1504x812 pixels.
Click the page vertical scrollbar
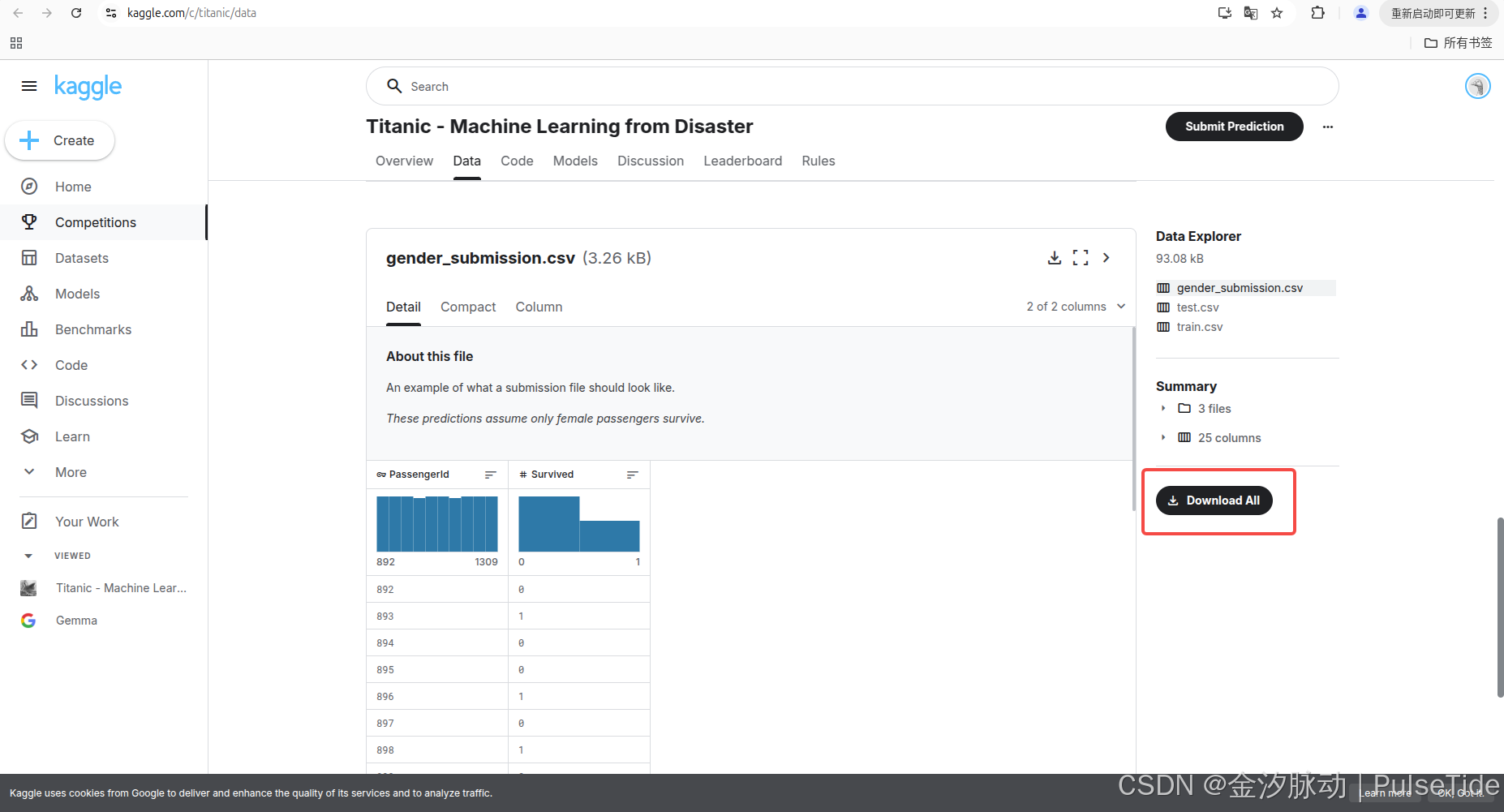click(1499, 607)
